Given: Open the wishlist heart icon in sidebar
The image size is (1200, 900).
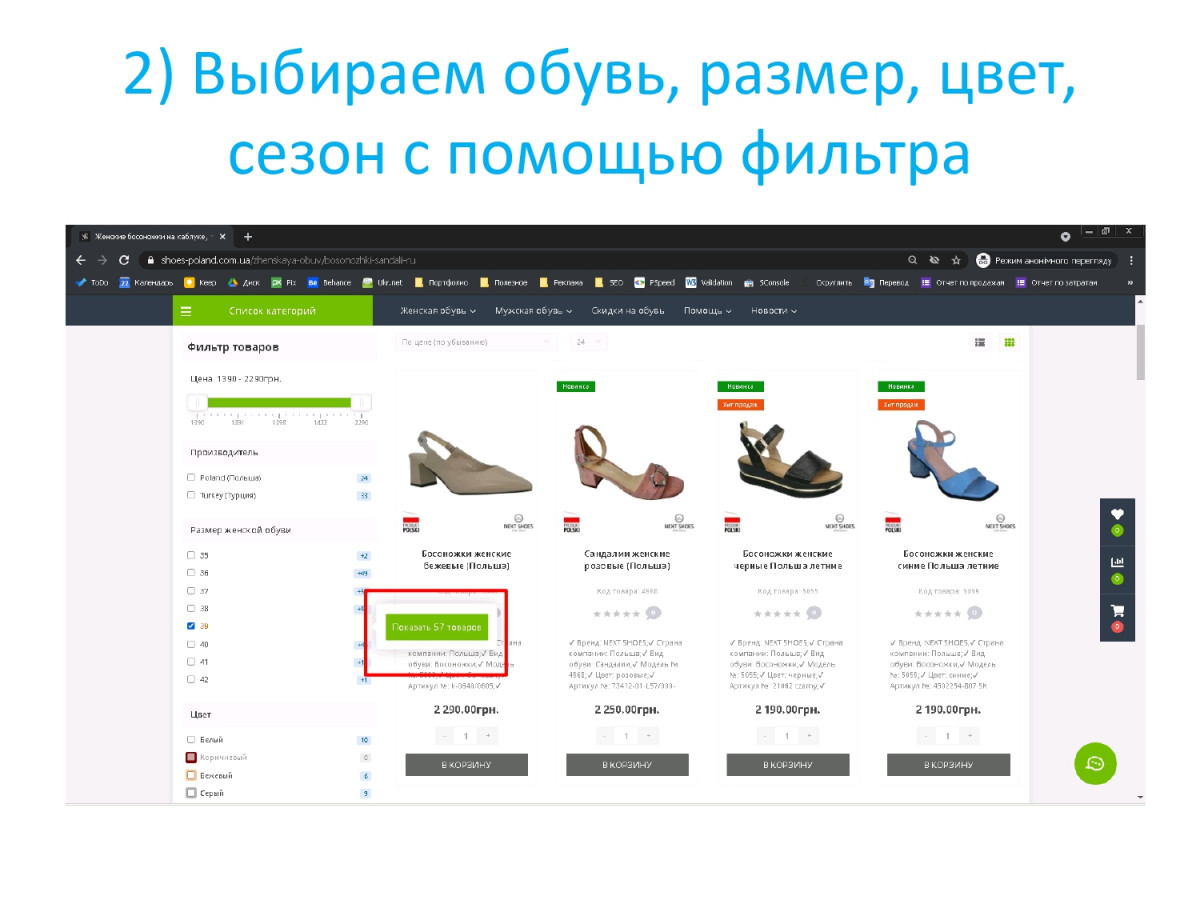Looking at the screenshot, I should [1117, 514].
